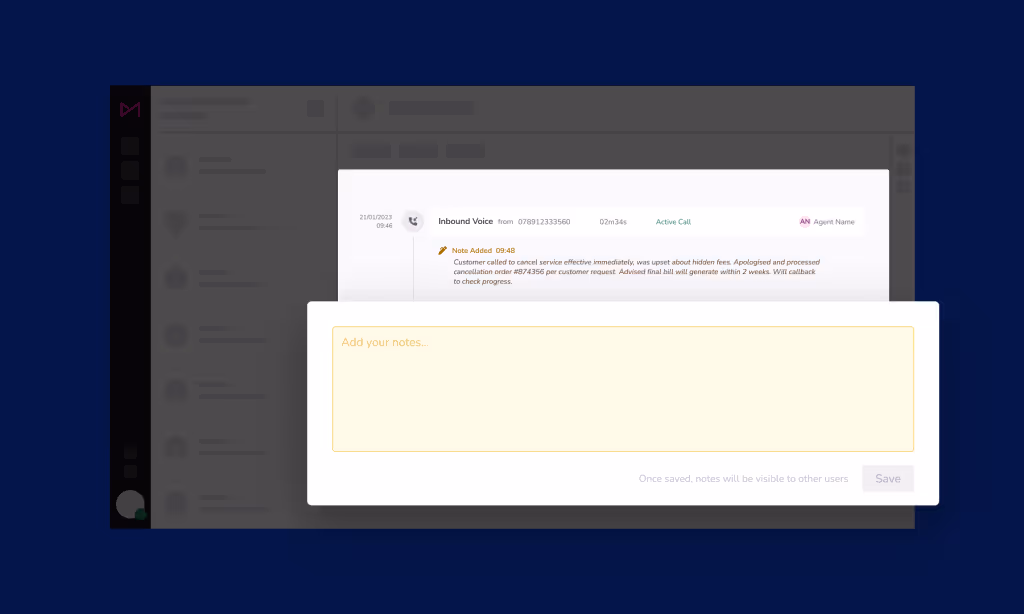The image size is (1024, 614).
Task: Click the Active Call status
Action: click(673, 222)
